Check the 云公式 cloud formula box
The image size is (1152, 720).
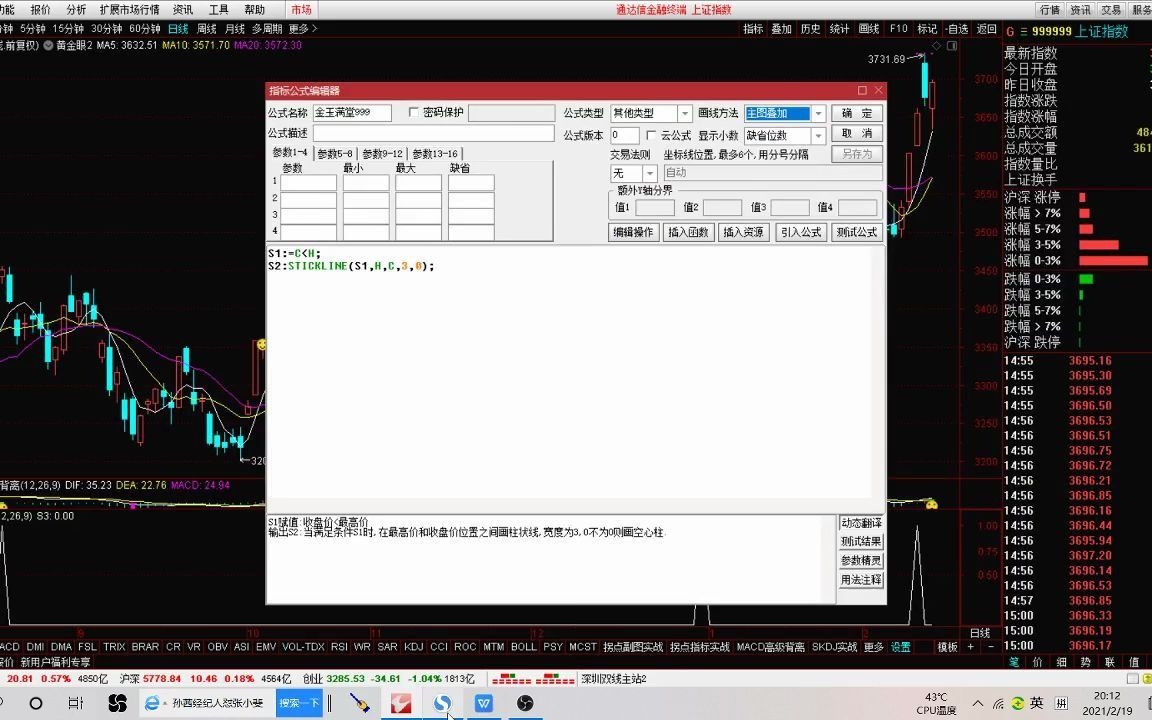[x=652, y=133]
